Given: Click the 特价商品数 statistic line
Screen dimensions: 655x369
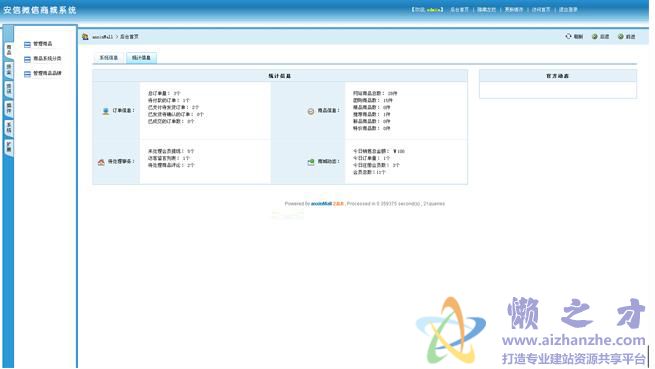Looking at the screenshot, I should 371,129.
